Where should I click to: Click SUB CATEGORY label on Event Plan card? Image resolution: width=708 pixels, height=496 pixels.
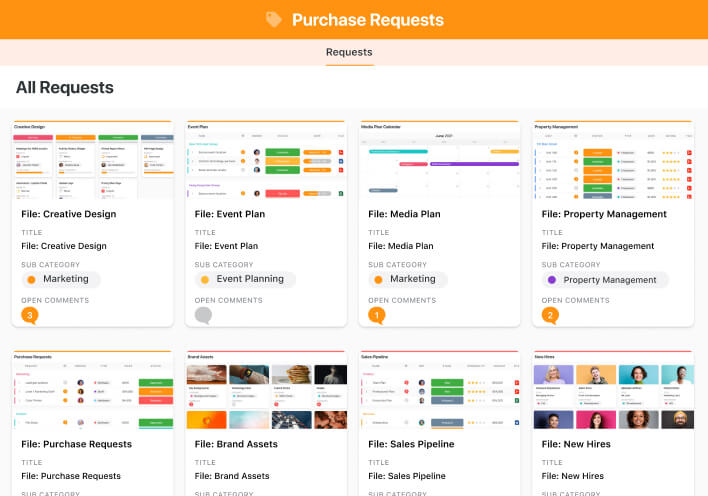(224, 265)
